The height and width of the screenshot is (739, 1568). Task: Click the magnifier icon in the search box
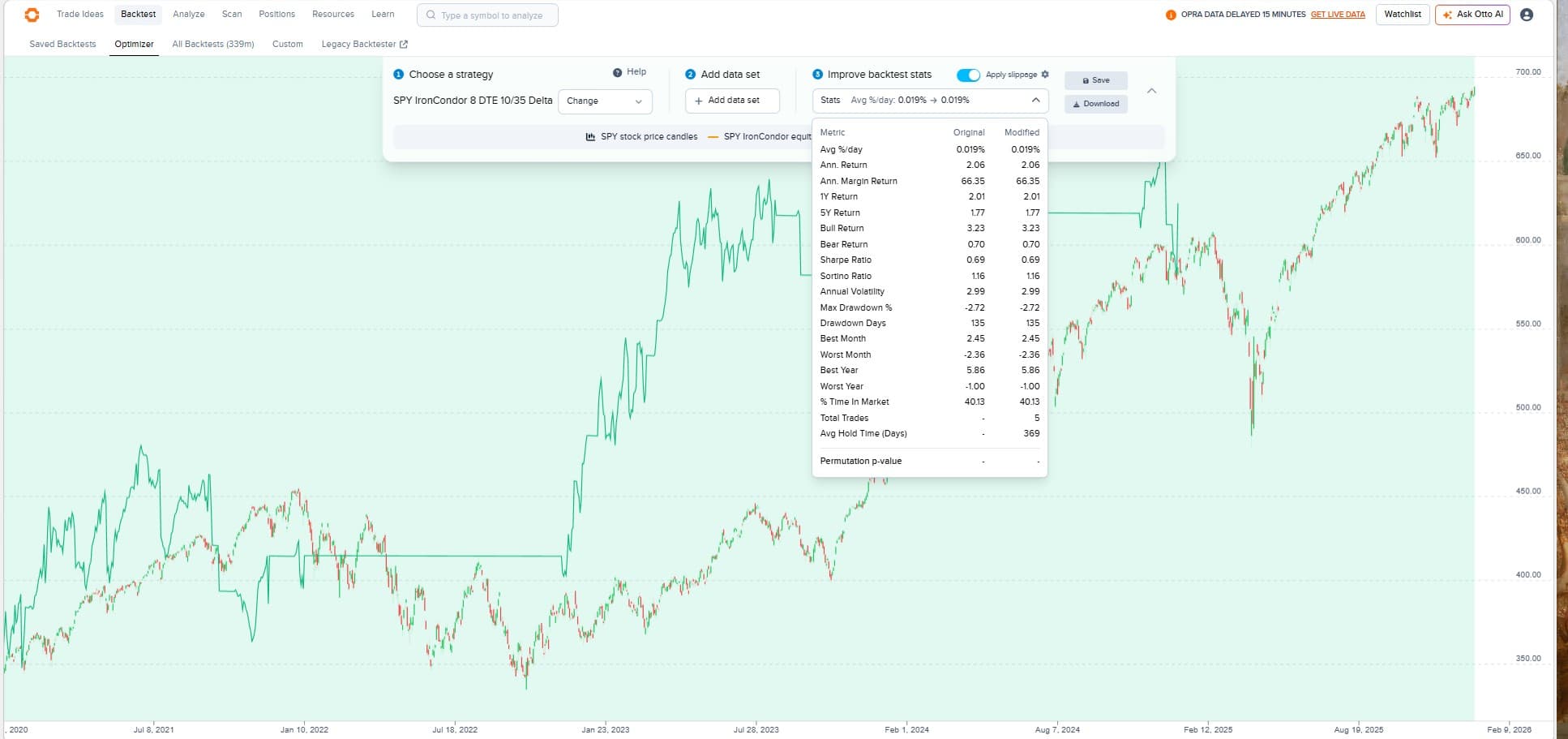tap(431, 15)
